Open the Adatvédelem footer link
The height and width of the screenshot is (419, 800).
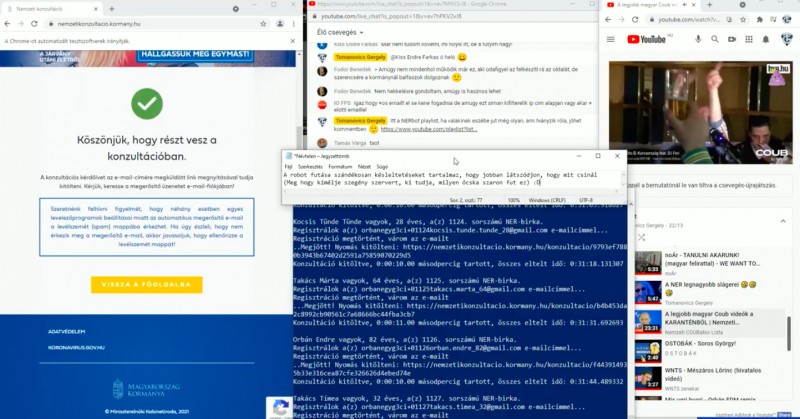[68, 331]
